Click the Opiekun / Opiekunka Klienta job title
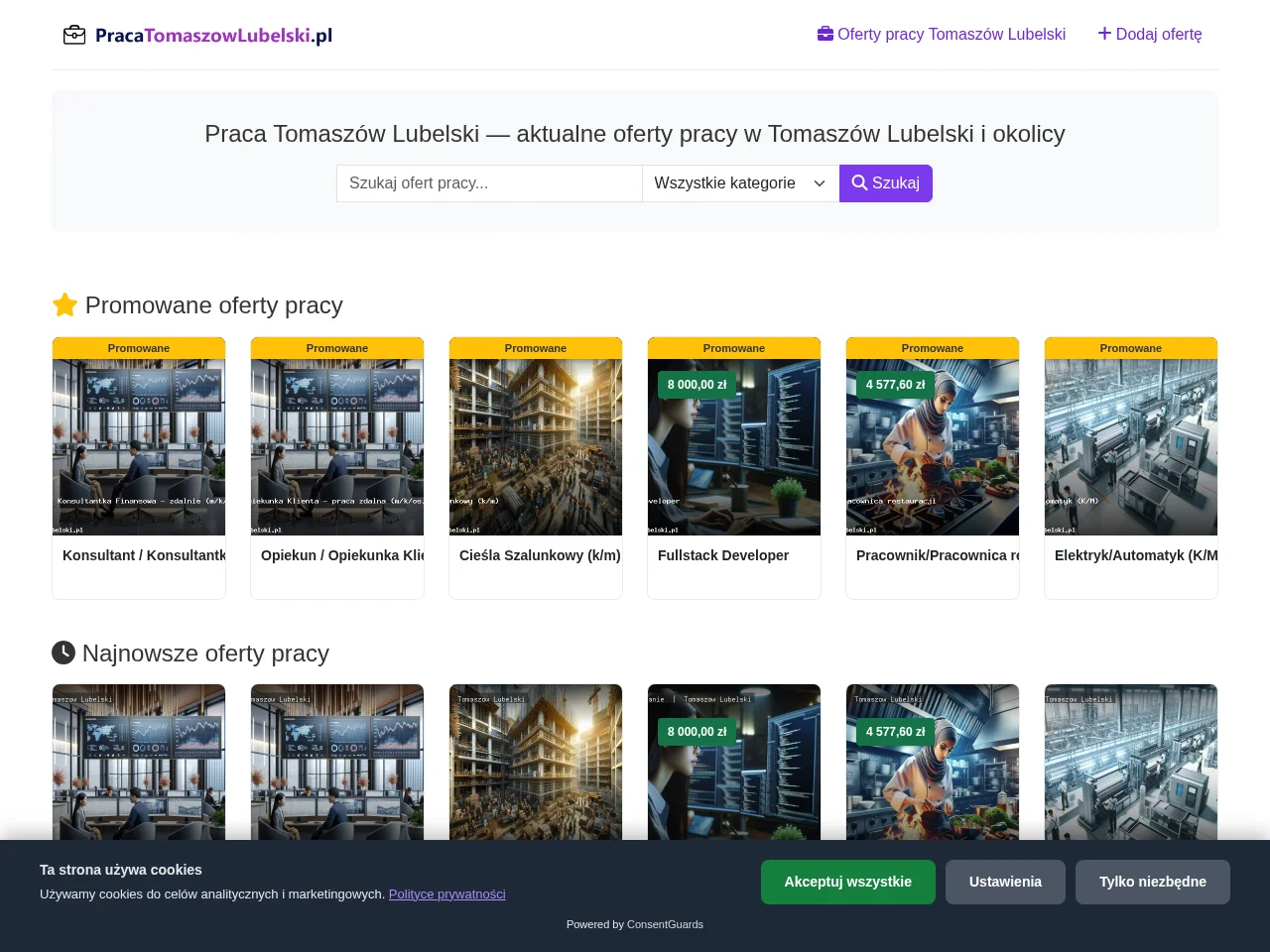Screen dimensions: 1270x952 342,555
